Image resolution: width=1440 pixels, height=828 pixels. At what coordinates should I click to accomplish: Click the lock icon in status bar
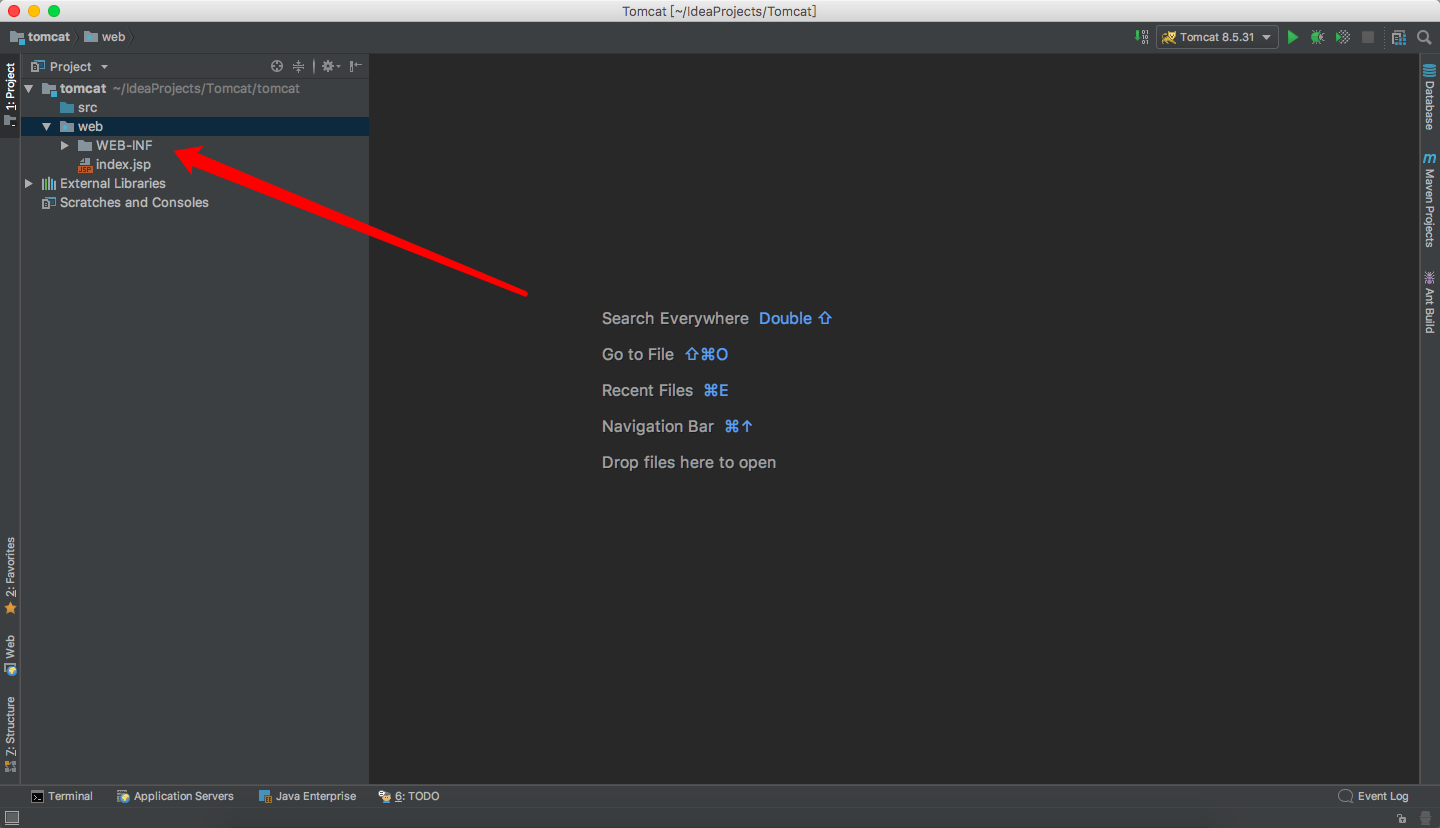click(1403, 818)
